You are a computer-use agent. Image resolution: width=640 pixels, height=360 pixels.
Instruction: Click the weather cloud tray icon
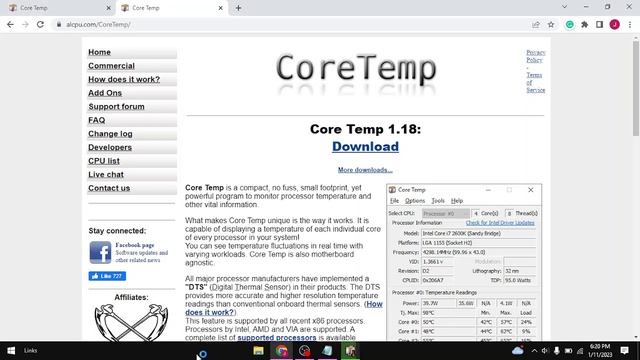click(518, 350)
